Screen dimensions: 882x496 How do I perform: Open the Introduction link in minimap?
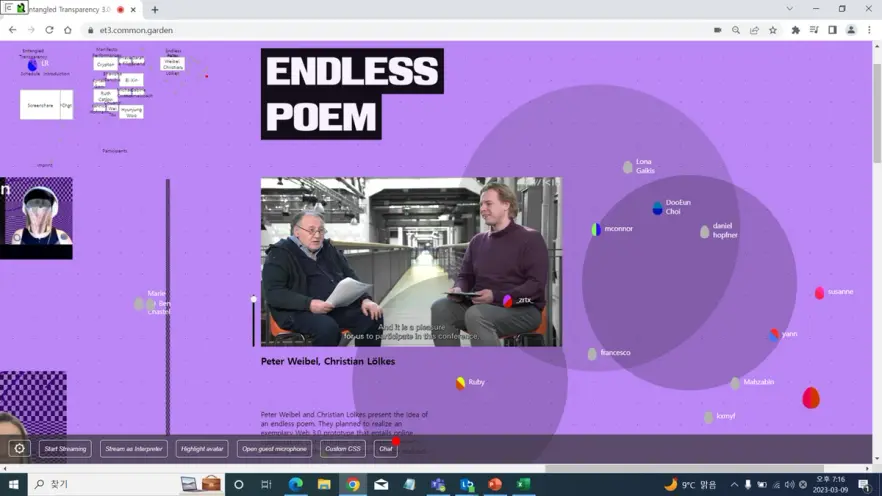56,74
